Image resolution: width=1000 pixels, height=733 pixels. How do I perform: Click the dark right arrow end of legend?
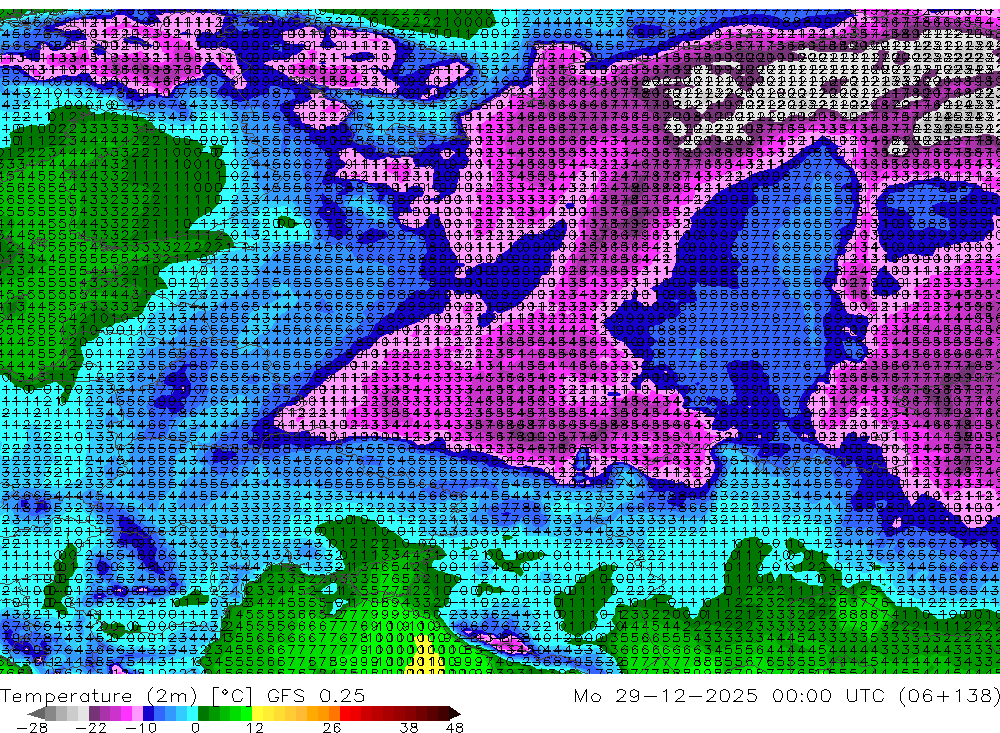point(455,713)
